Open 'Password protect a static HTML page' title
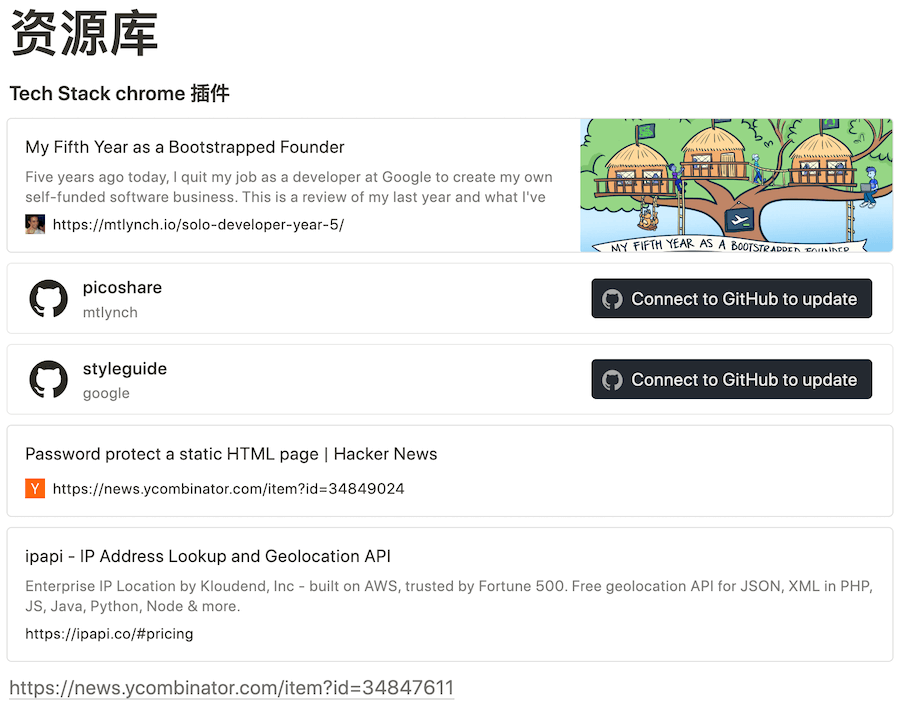The image size is (900, 703). (x=231, y=454)
